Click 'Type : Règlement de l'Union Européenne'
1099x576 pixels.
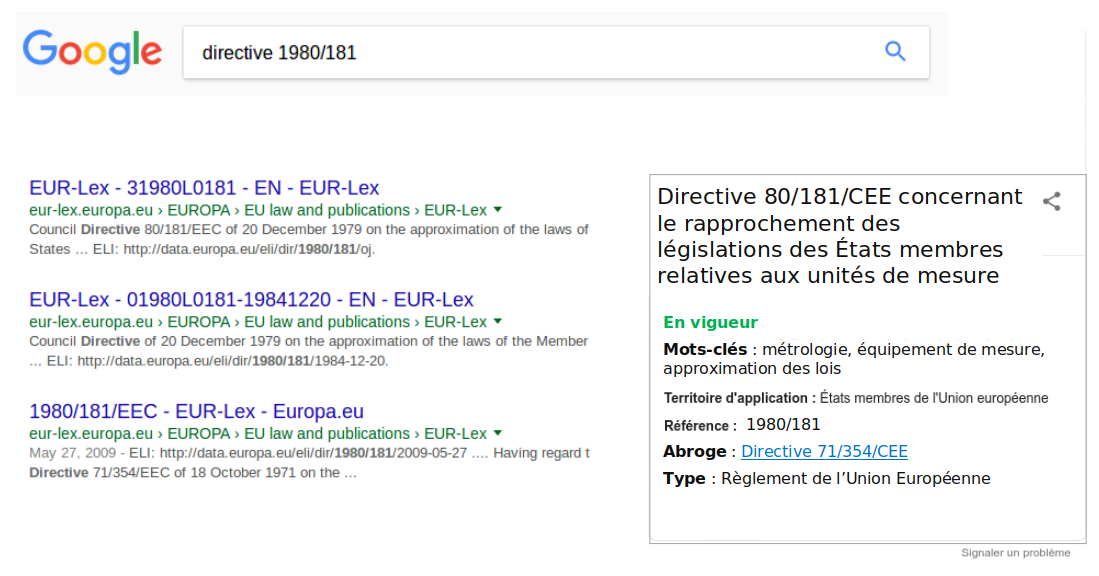point(827,479)
